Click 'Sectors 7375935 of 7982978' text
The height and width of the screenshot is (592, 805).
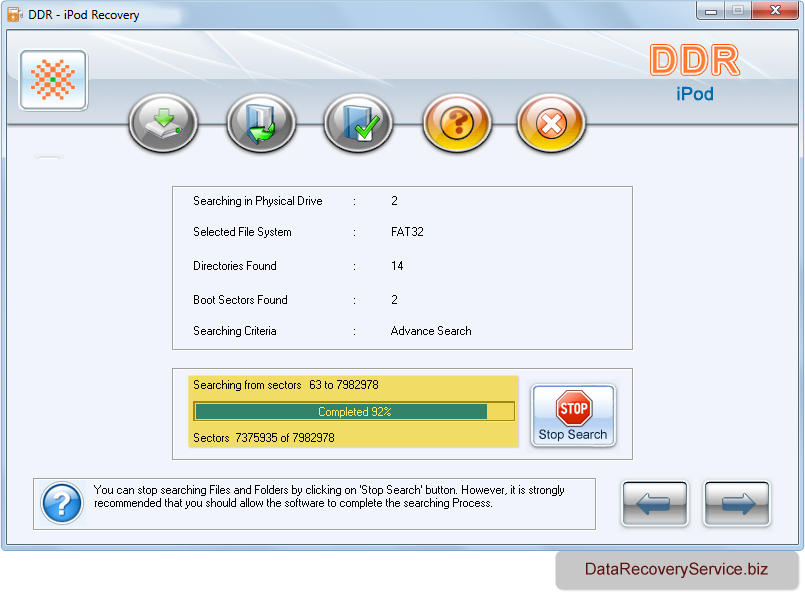264,438
